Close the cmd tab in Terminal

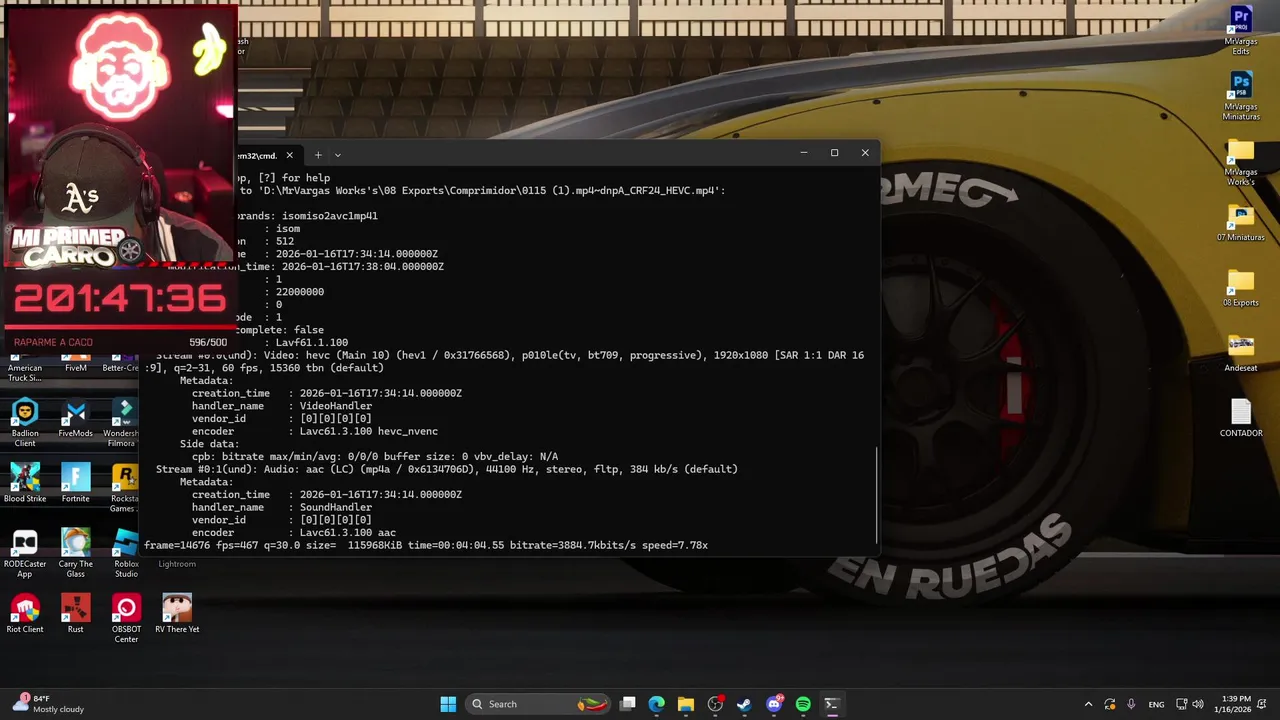pos(289,155)
